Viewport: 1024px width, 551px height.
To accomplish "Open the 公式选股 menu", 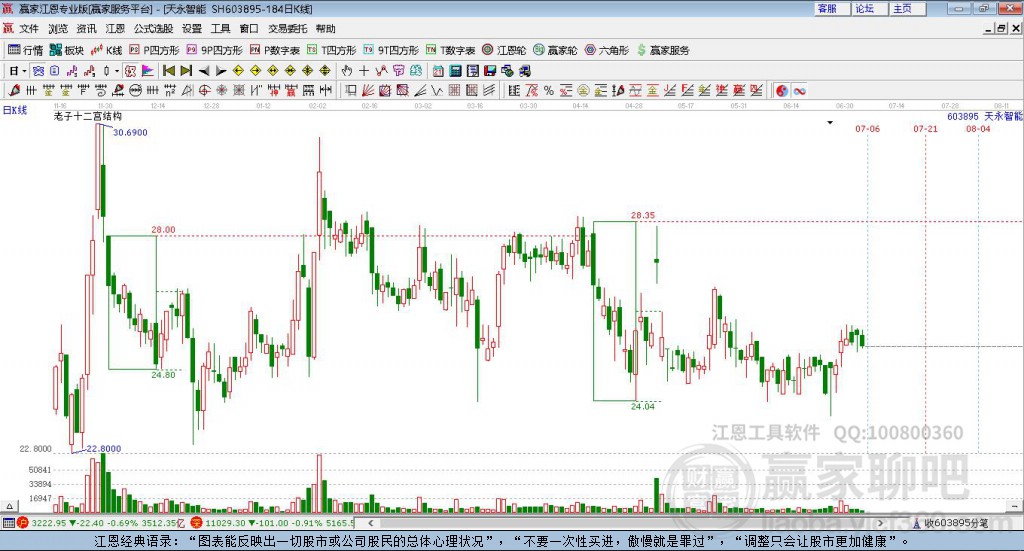I will point(153,29).
